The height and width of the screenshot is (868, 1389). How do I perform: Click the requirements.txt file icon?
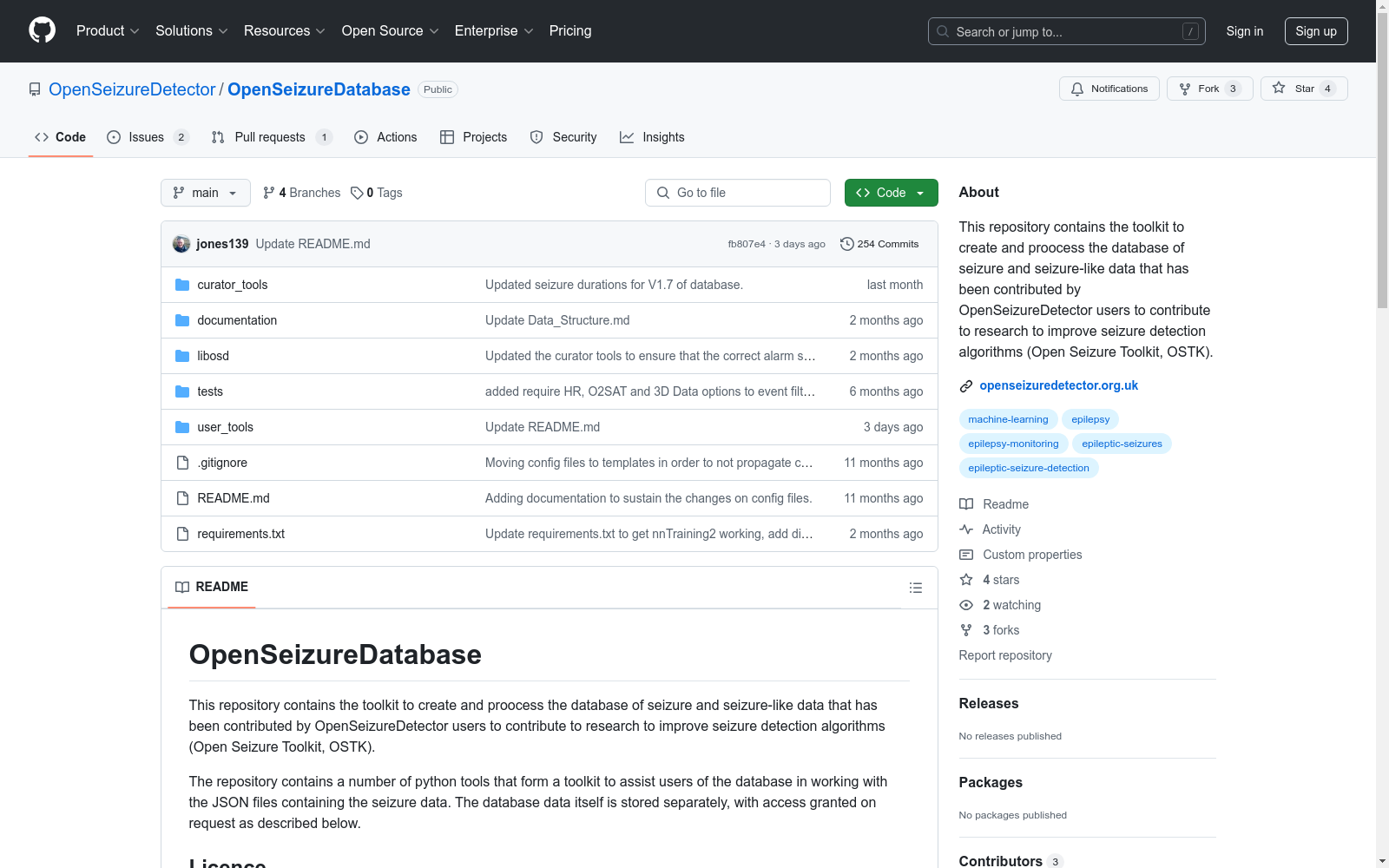click(x=182, y=534)
